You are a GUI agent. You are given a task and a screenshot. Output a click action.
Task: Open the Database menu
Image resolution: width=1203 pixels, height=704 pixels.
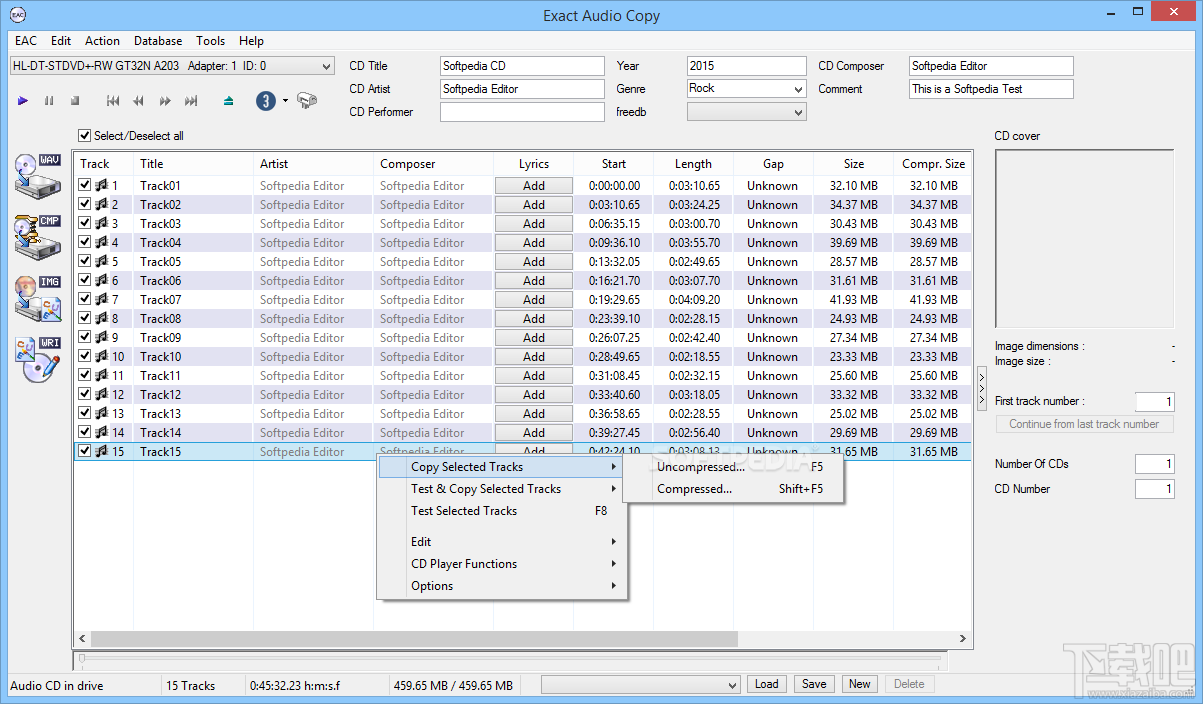tap(157, 41)
